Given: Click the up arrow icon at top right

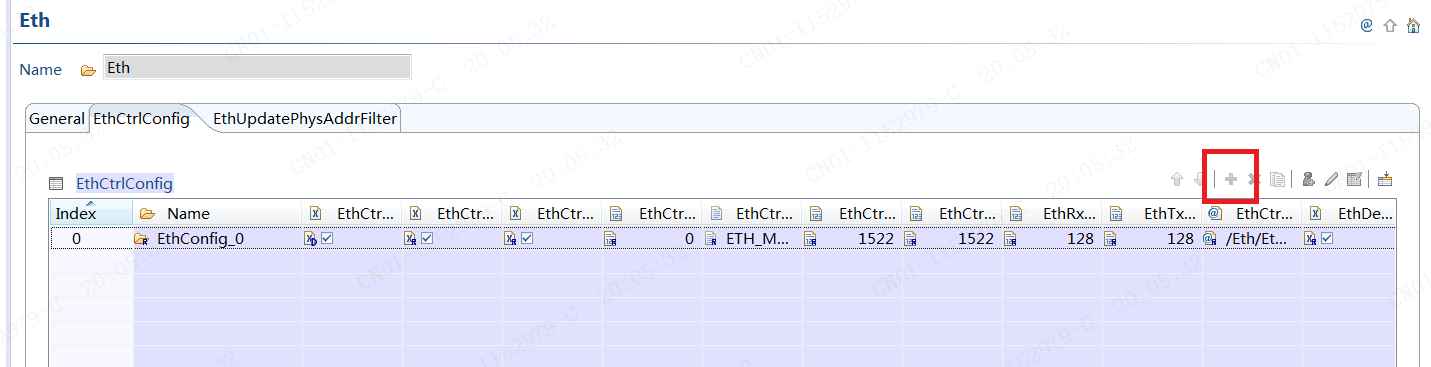Looking at the screenshot, I should tap(1390, 25).
